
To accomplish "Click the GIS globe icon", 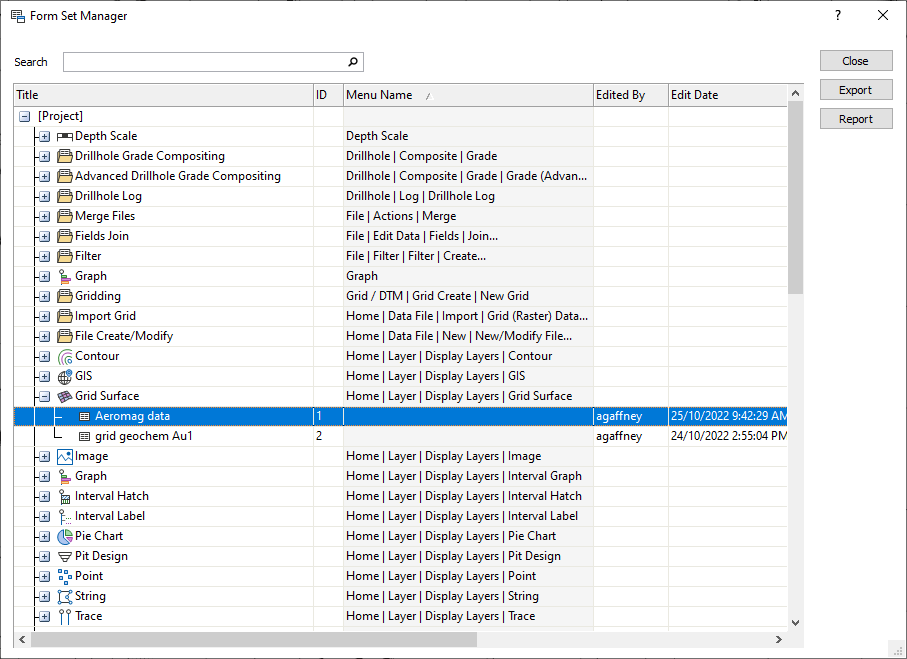I will [65, 376].
